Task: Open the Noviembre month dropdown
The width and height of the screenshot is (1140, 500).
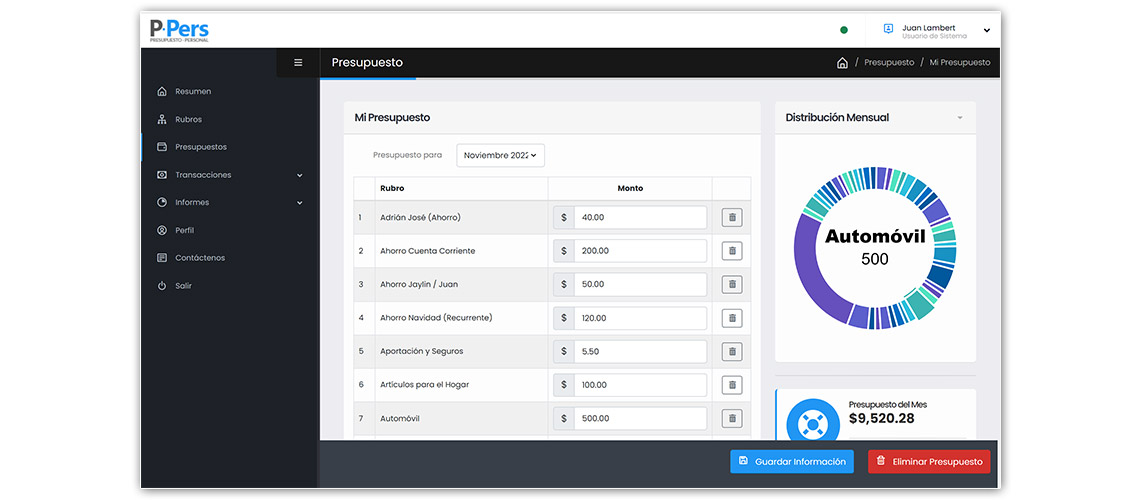Action: coord(500,155)
